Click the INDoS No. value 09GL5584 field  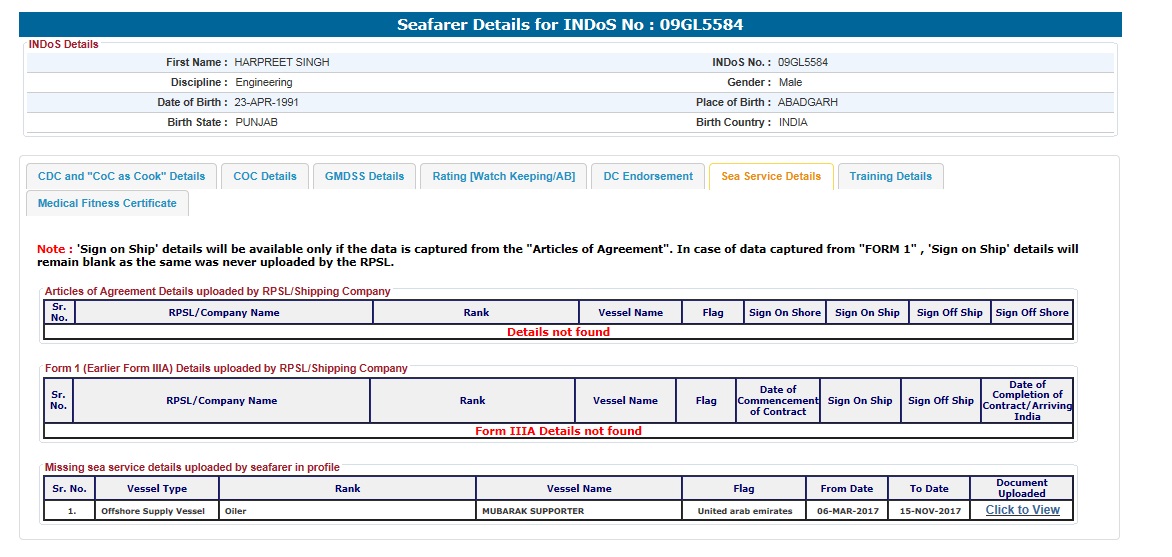(x=802, y=62)
